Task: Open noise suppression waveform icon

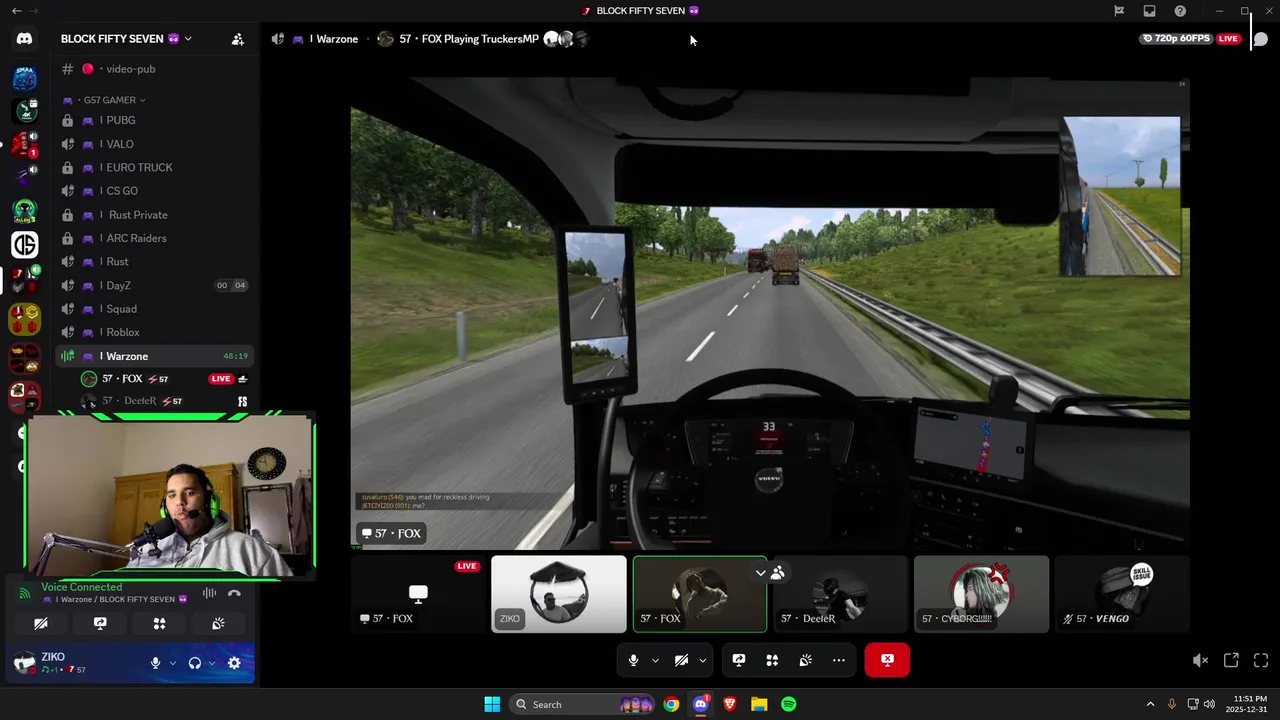Action: (209, 593)
